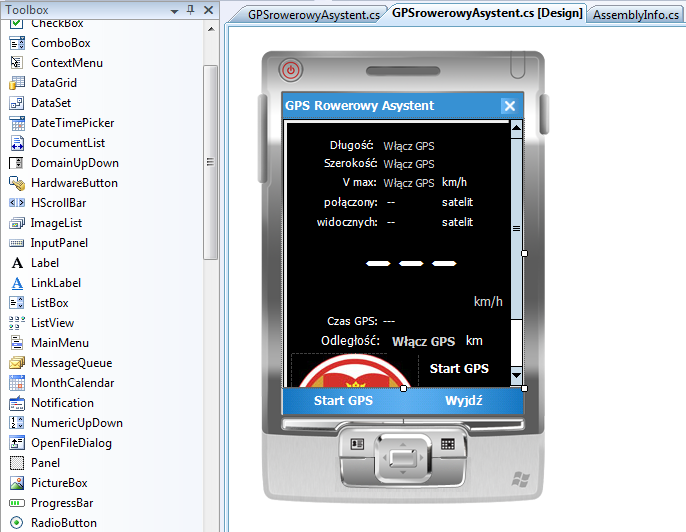Select the 'połączony:' label

350,203
